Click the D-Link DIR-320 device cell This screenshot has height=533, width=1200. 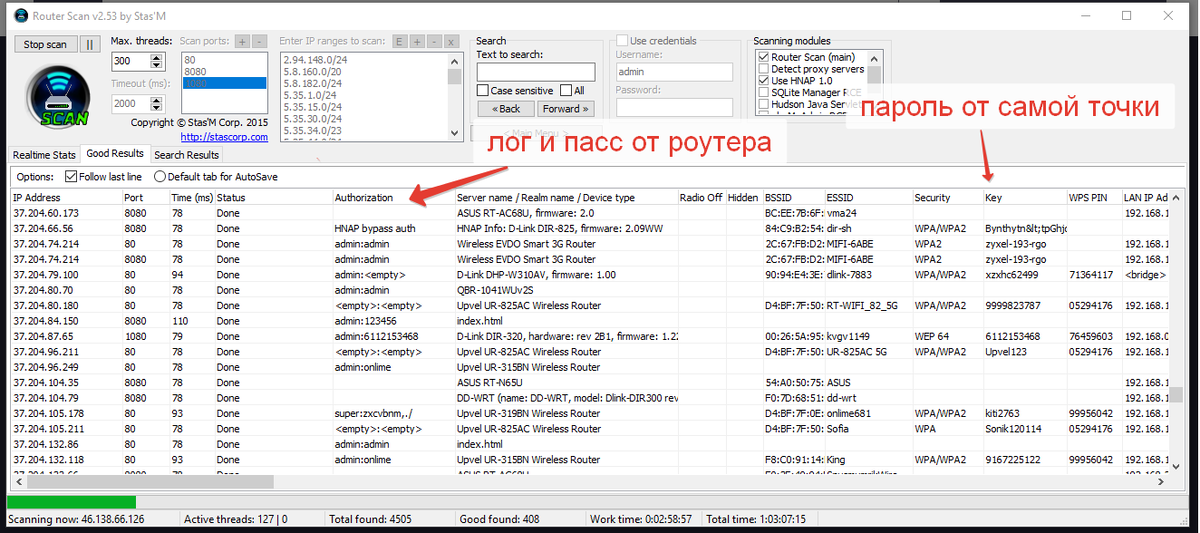tap(567, 337)
